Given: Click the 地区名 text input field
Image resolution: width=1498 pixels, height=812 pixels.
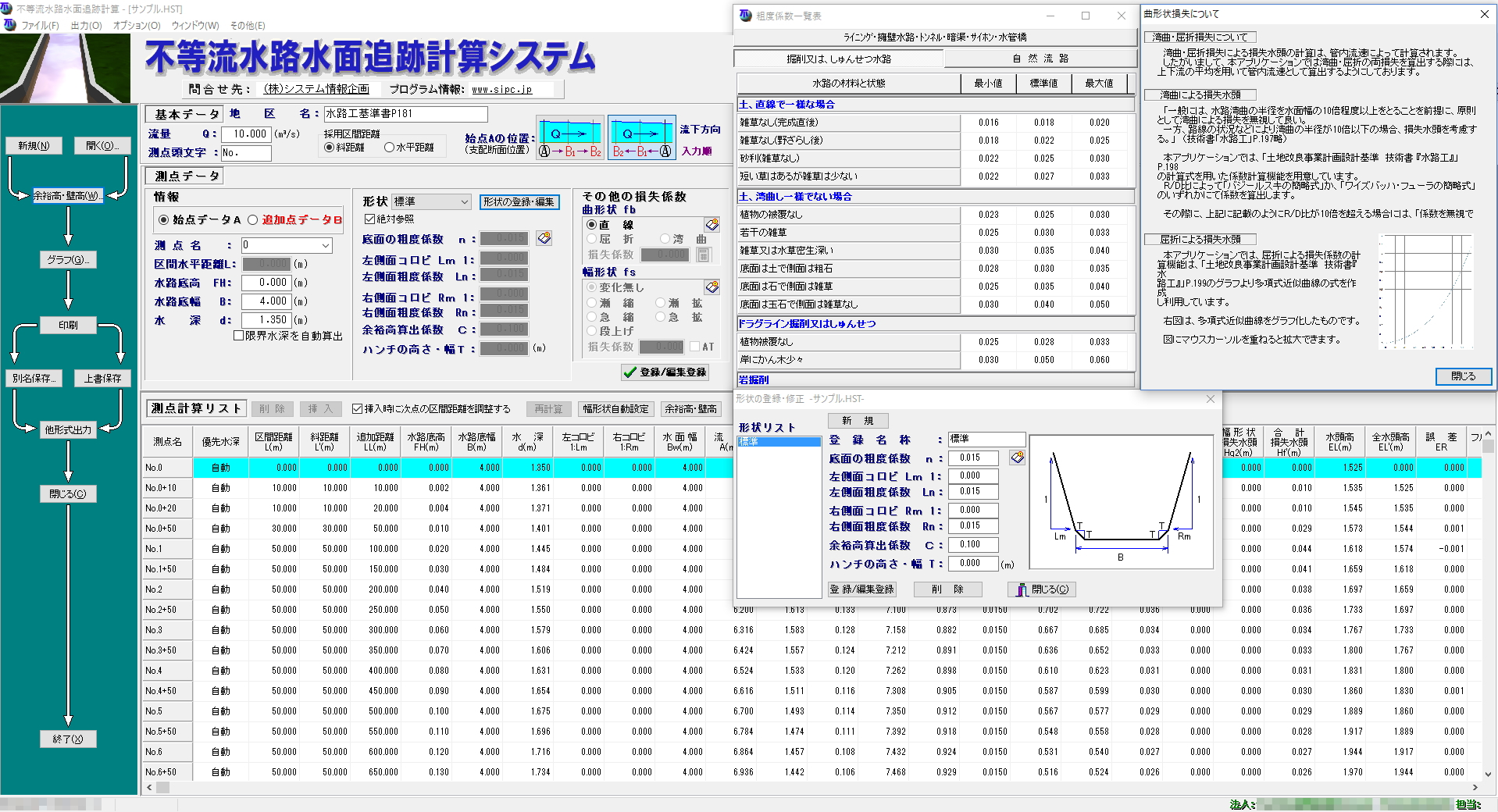Looking at the screenshot, I should pyautogui.click(x=405, y=114).
